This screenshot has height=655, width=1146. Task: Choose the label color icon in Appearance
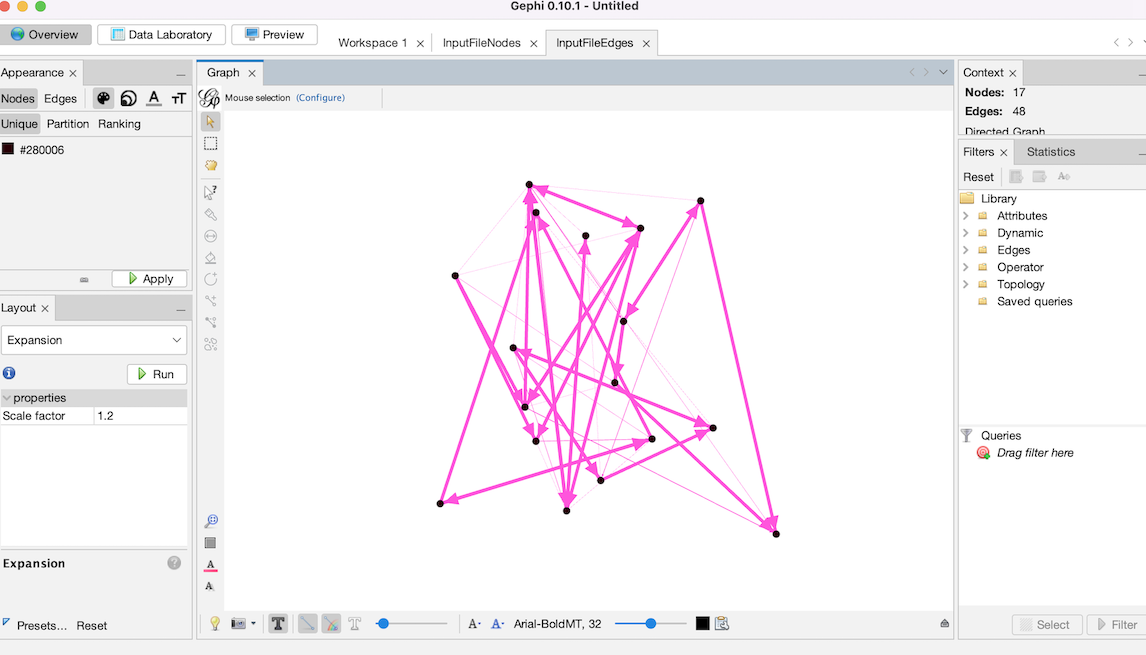click(154, 98)
